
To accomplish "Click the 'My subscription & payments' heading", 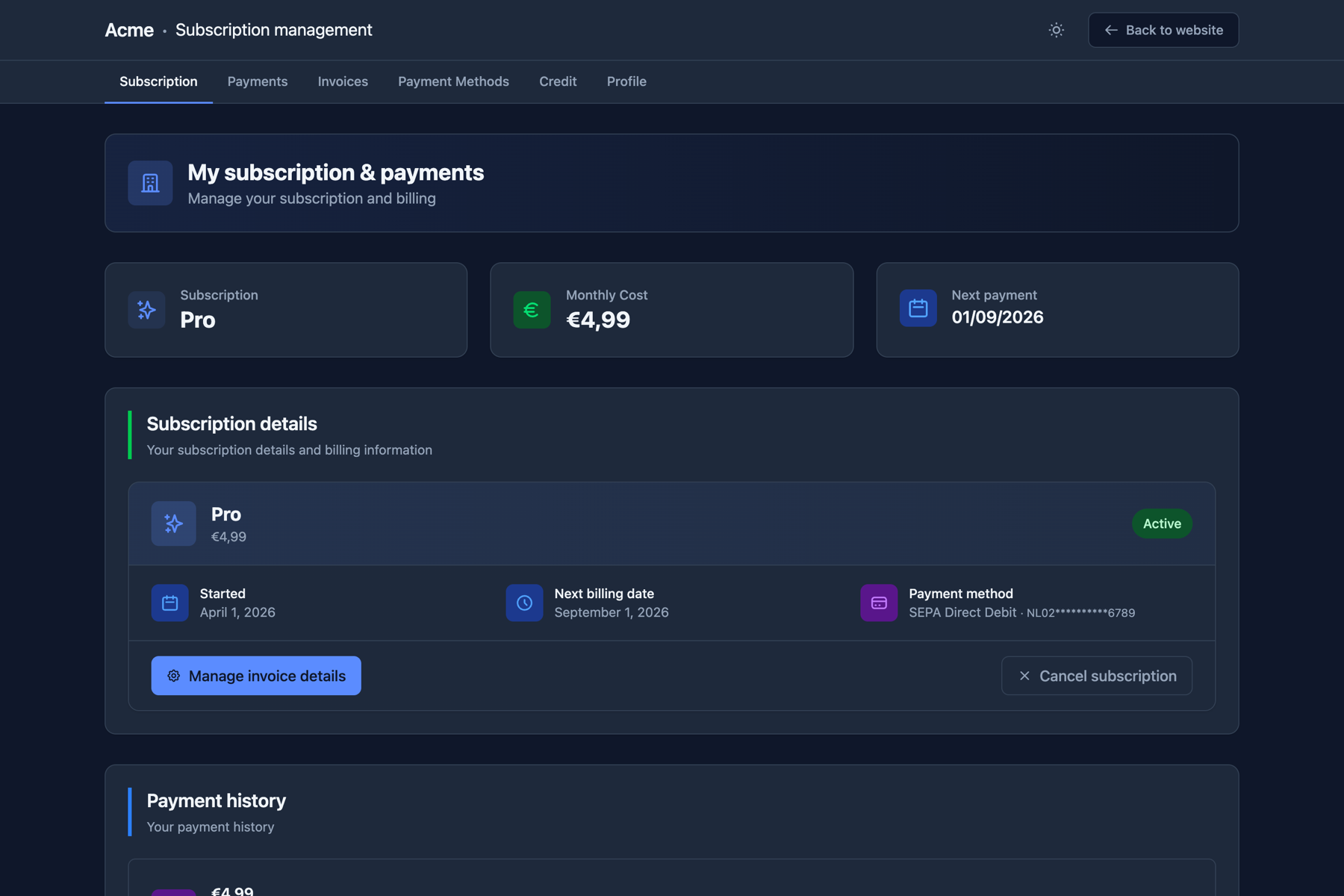I will [x=335, y=172].
